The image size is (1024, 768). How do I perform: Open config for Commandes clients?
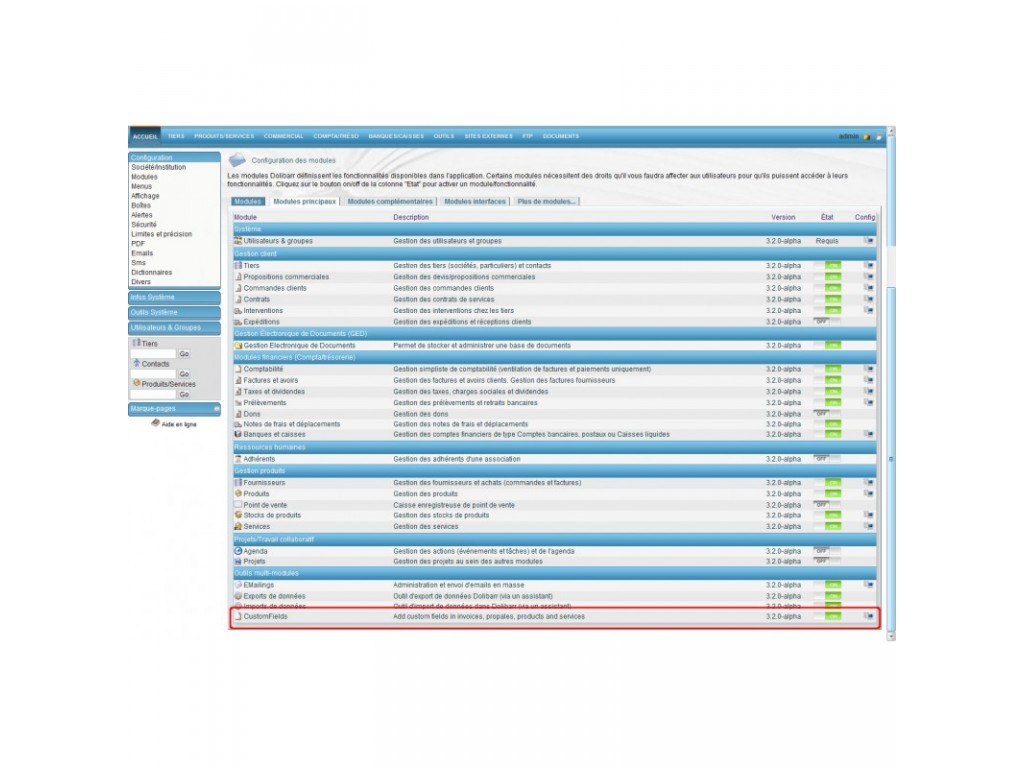[869, 288]
